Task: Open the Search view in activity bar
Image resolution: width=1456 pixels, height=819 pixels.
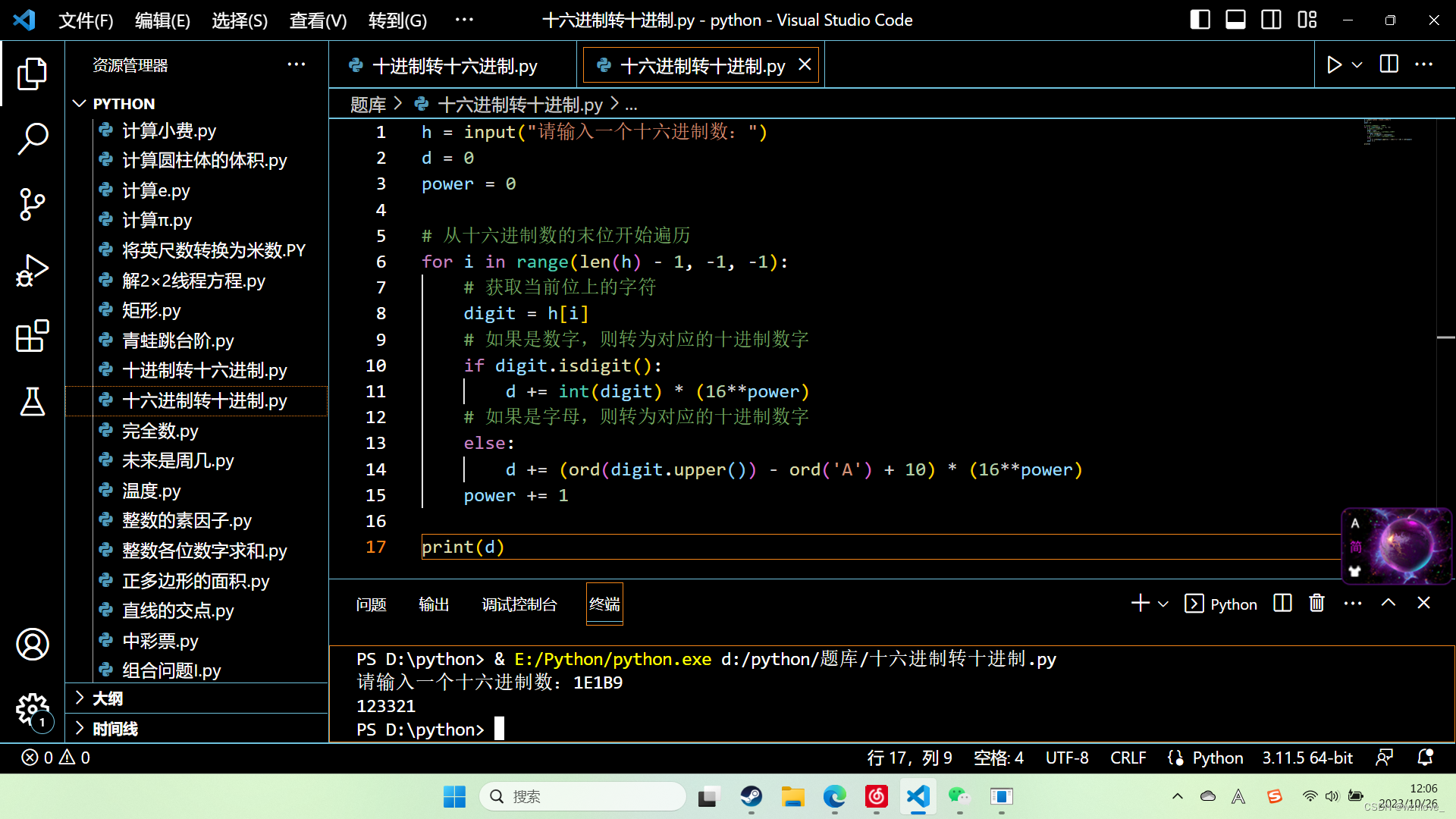Action: coord(32,139)
